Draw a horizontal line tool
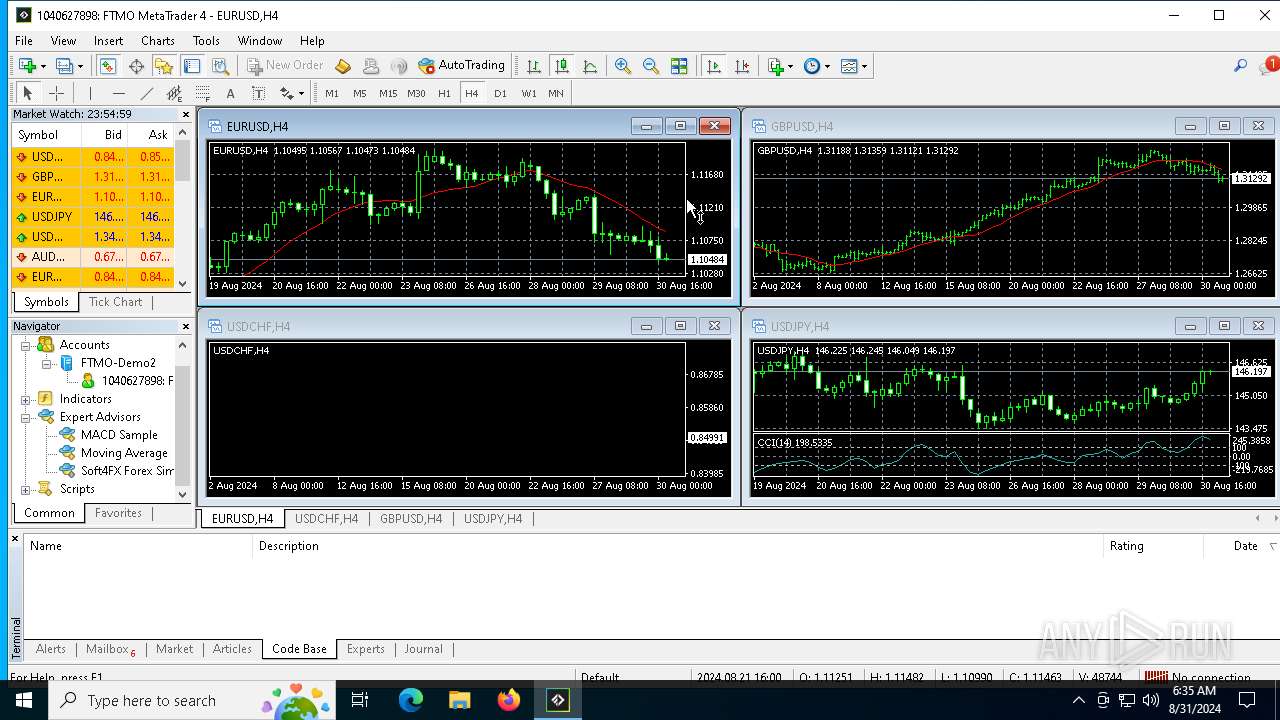This screenshot has width=1280, height=720. [118, 93]
